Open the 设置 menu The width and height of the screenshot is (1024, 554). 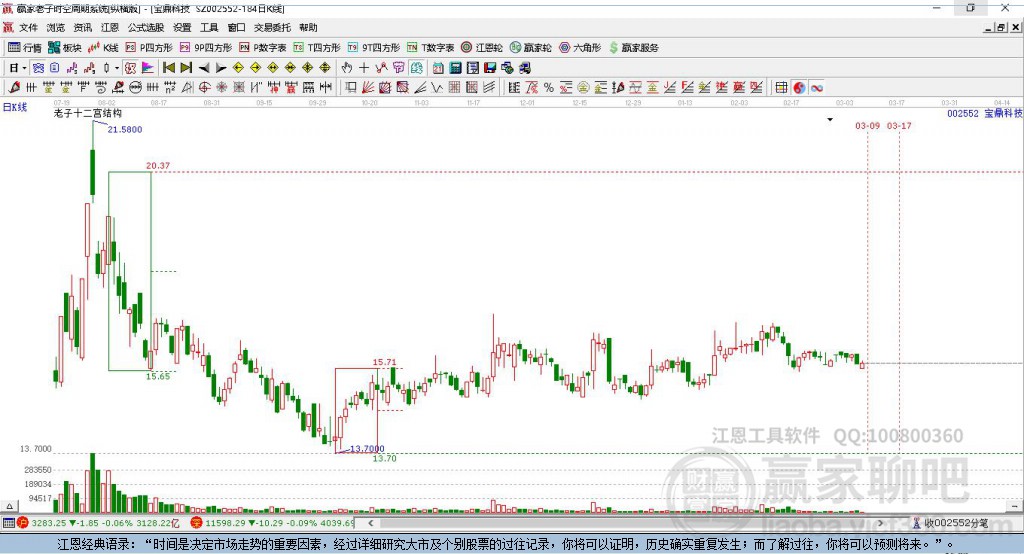click(182, 27)
